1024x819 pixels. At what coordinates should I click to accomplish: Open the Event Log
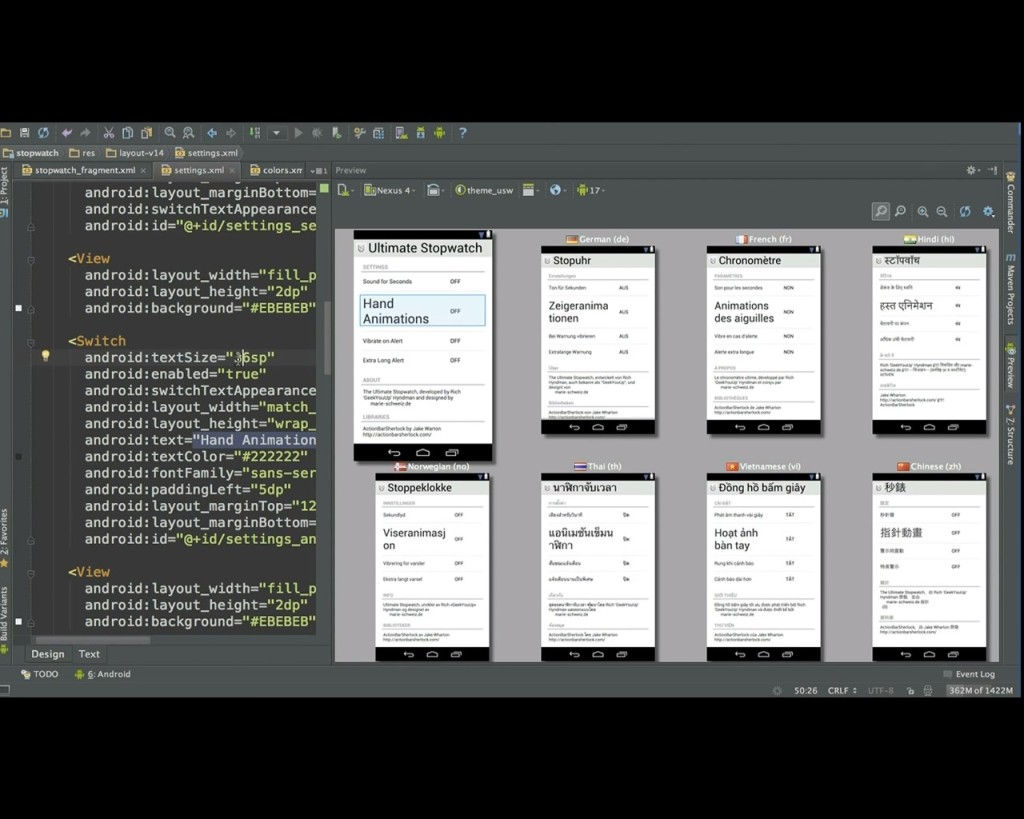(969, 674)
